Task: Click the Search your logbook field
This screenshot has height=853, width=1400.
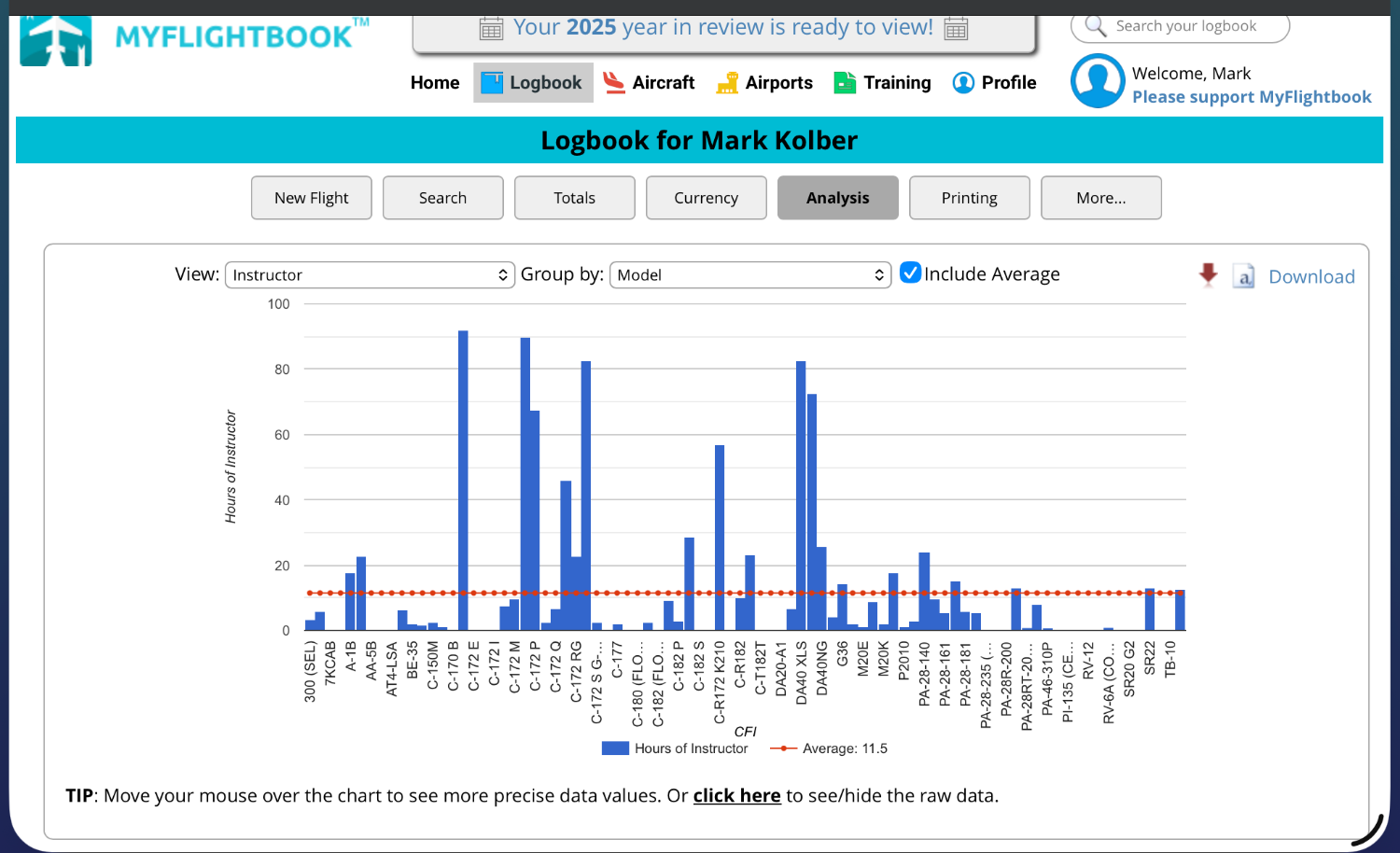Action: 1190,26
